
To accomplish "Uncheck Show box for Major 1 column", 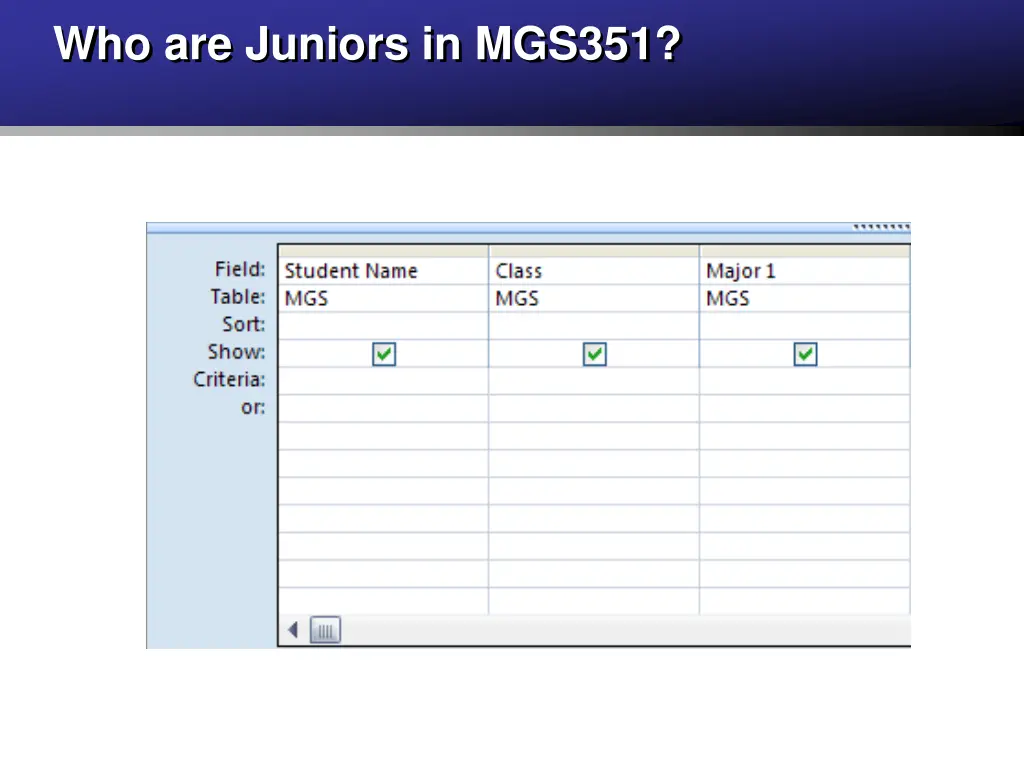I will coord(805,354).
